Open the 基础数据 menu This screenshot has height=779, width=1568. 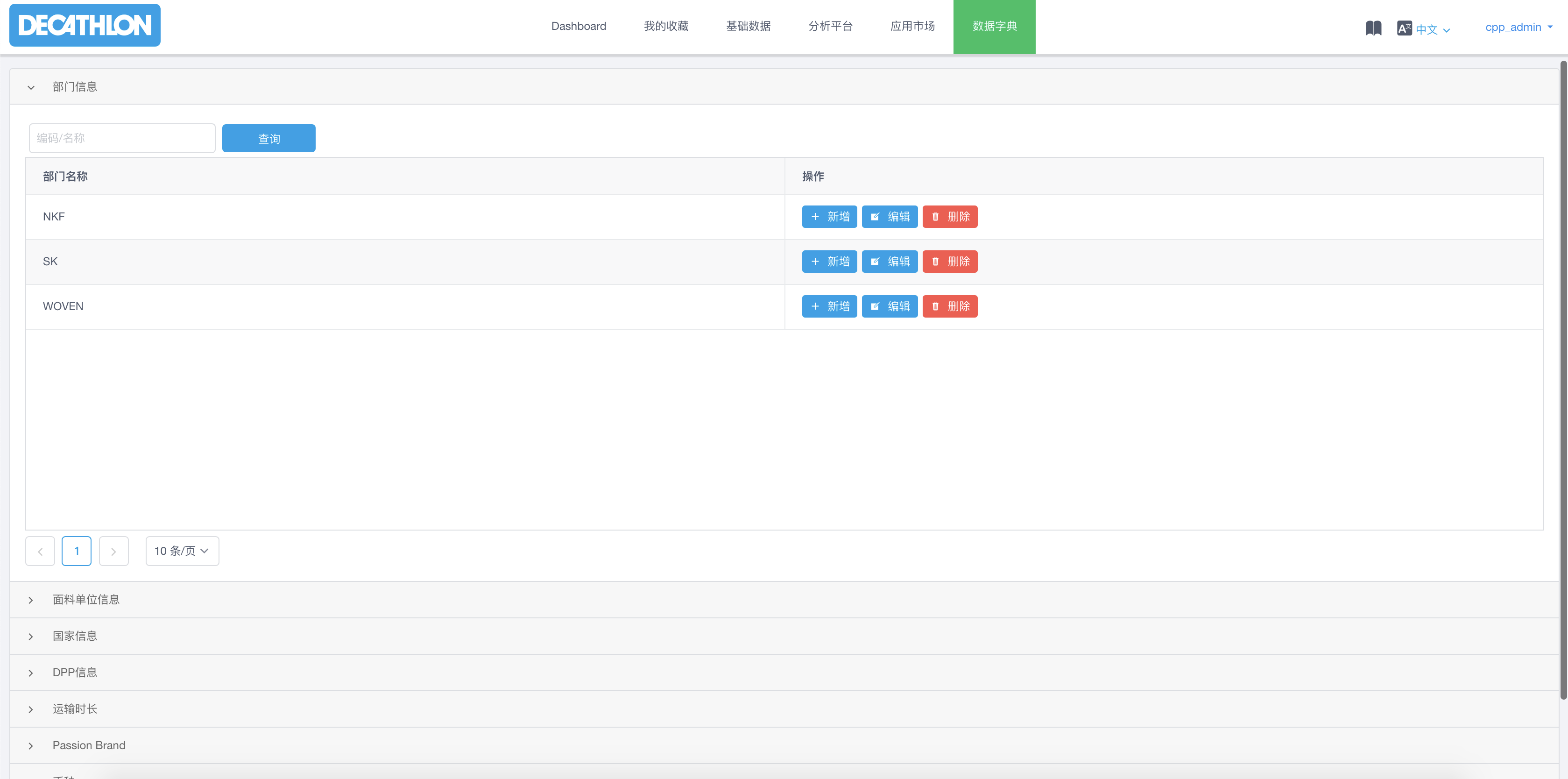(x=748, y=26)
